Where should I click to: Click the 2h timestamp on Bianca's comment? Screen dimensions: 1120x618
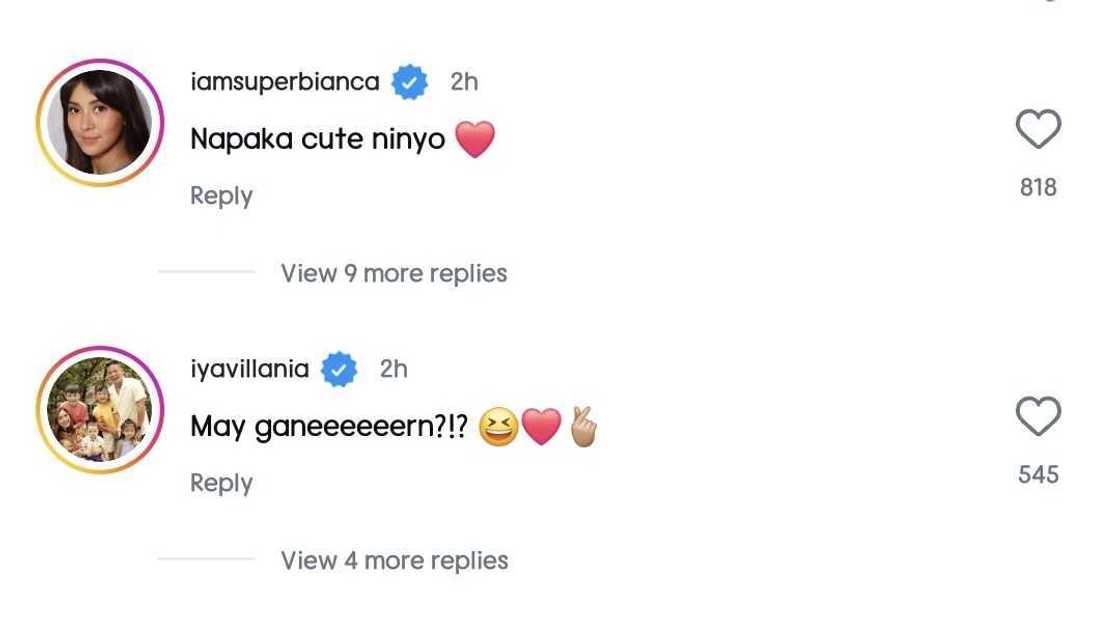(x=462, y=81)
